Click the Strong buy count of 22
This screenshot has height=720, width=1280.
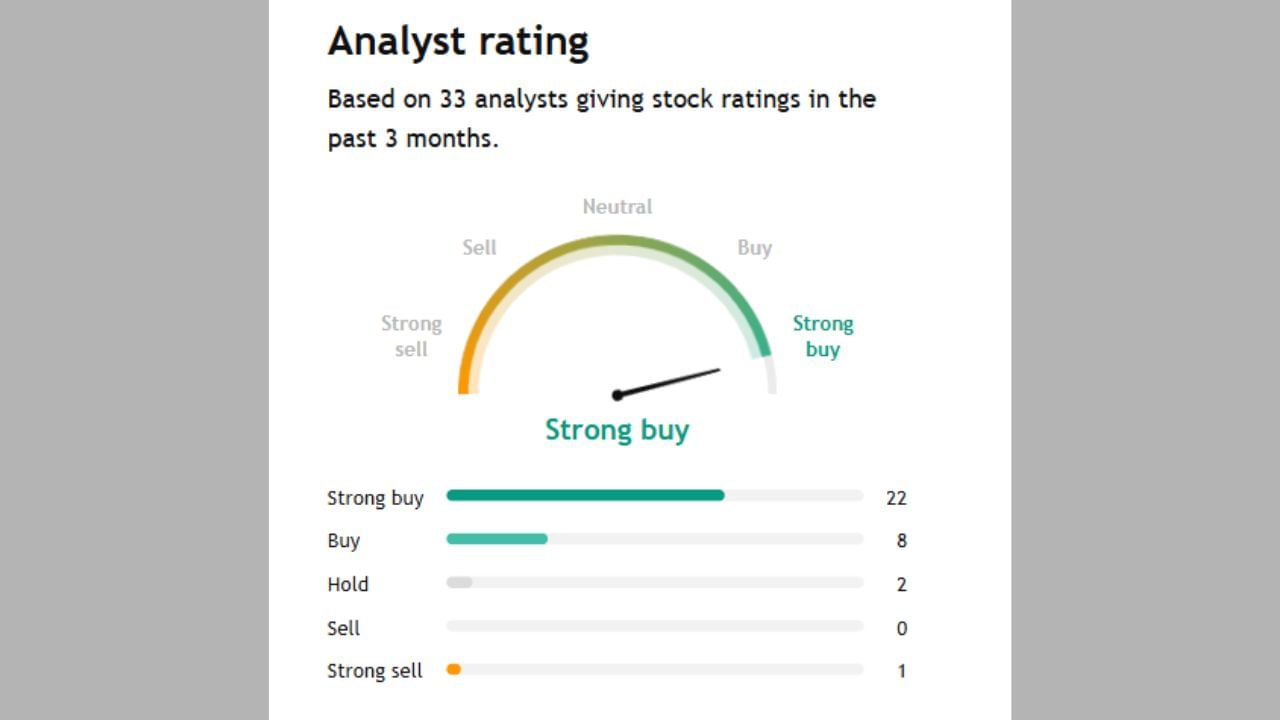[896, 498]
